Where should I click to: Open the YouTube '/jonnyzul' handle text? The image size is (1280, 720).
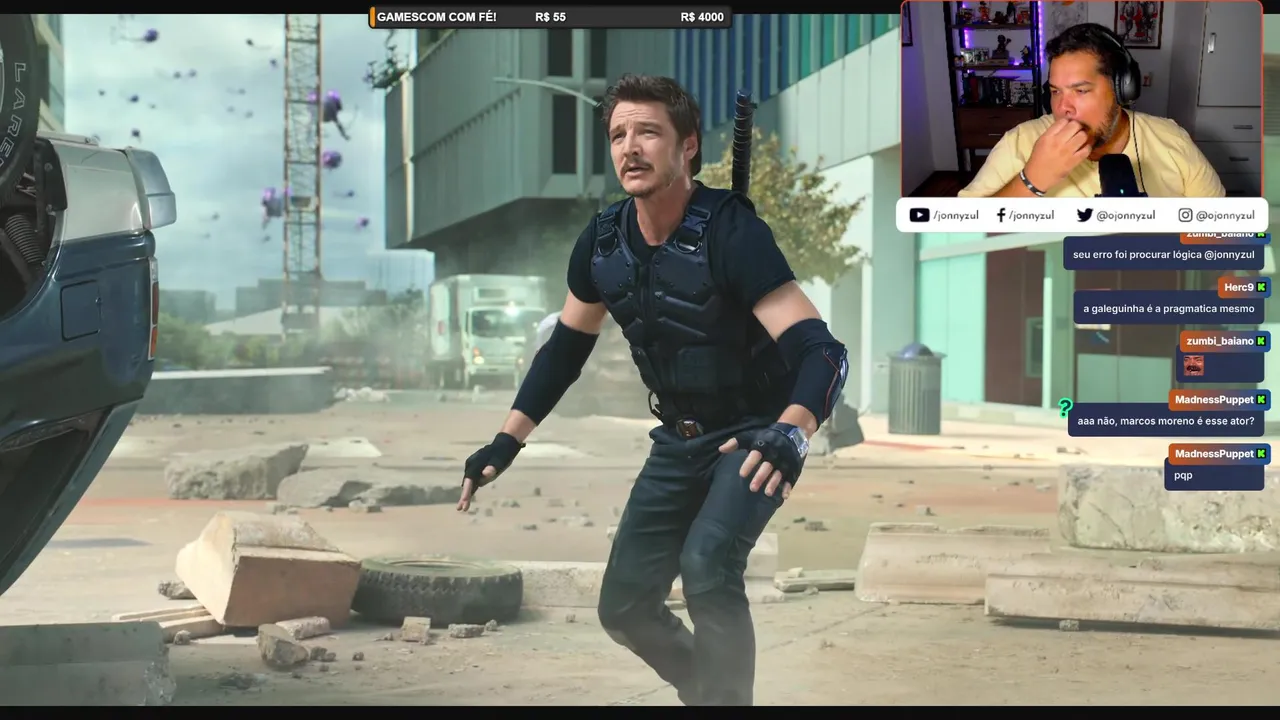956,215
